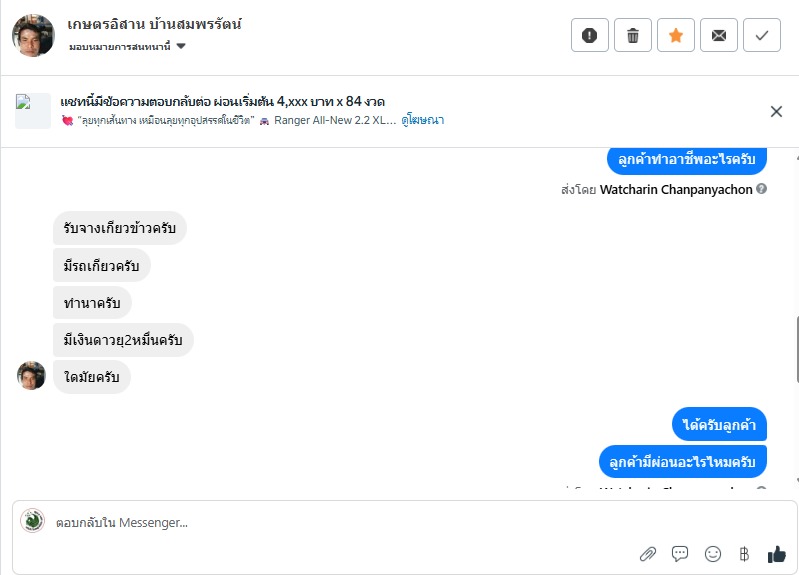Click the customer profile picture in header

[x=33, y=36]
